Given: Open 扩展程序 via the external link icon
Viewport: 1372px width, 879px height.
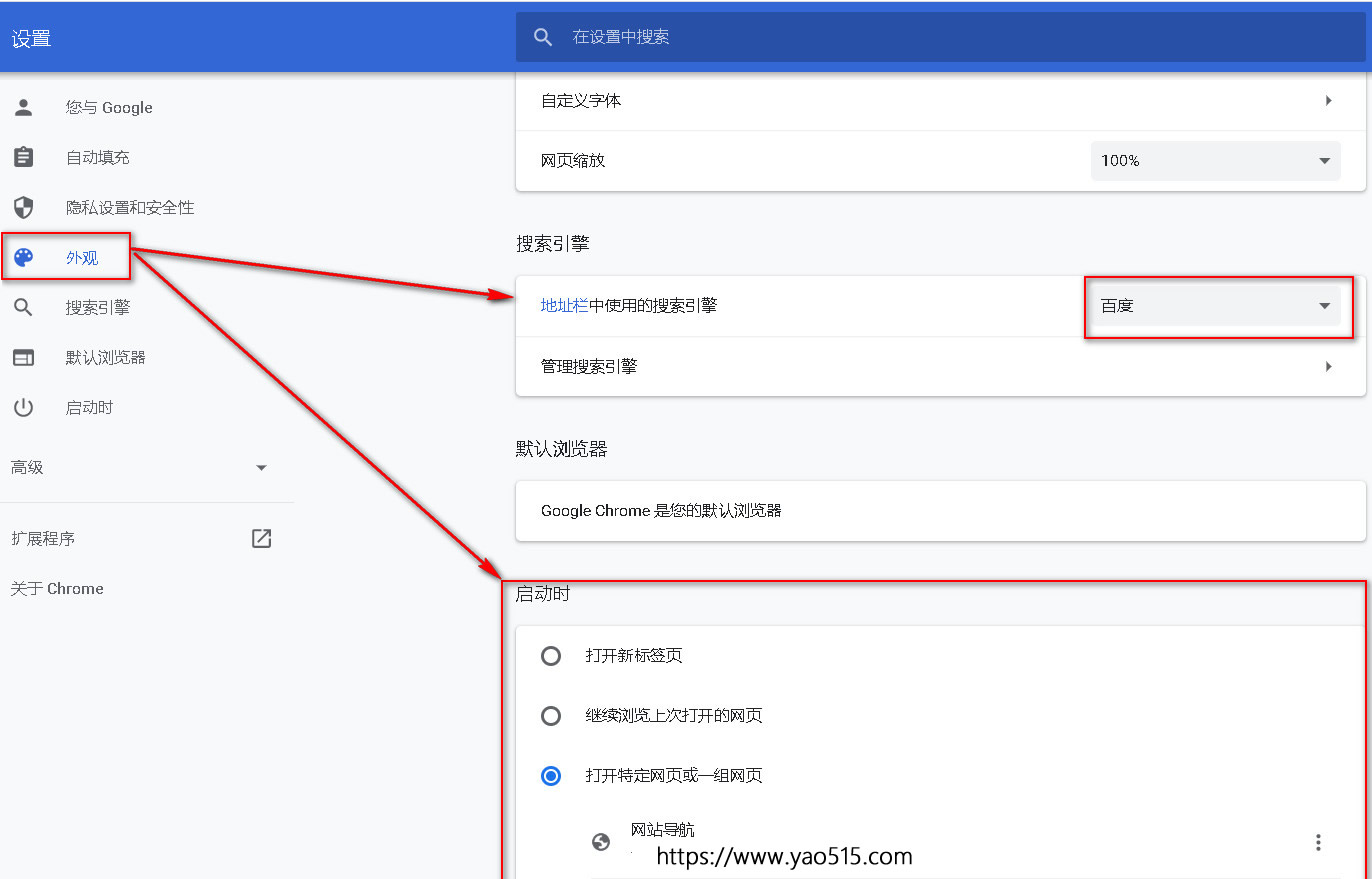Looking at the screenshot, I should pos(261,538).
